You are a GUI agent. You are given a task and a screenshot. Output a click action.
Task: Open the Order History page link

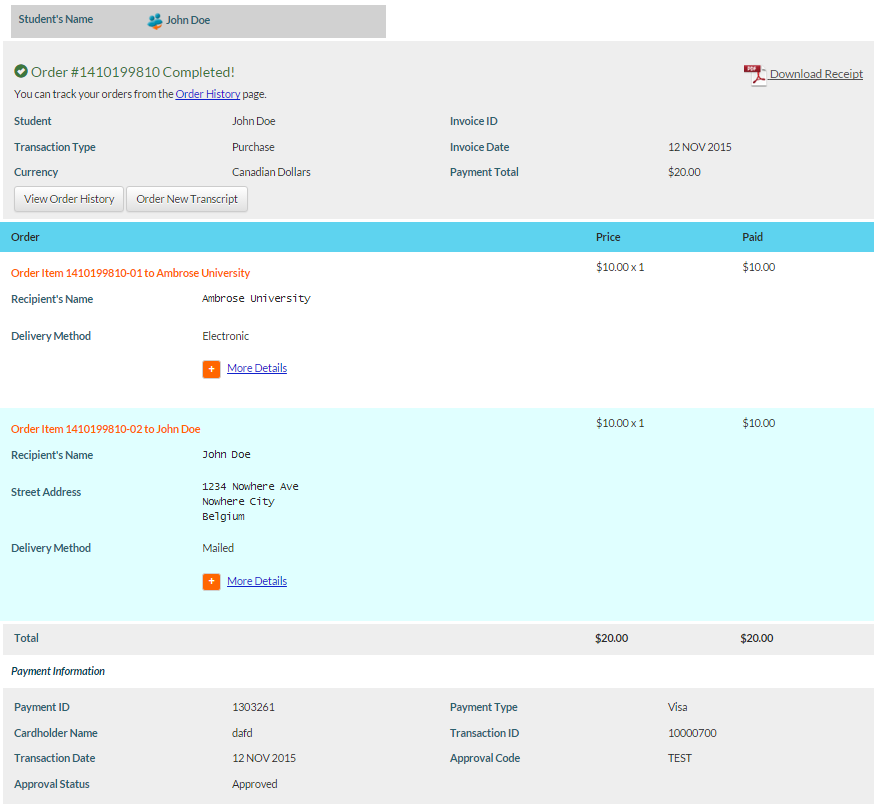point(208,94)
